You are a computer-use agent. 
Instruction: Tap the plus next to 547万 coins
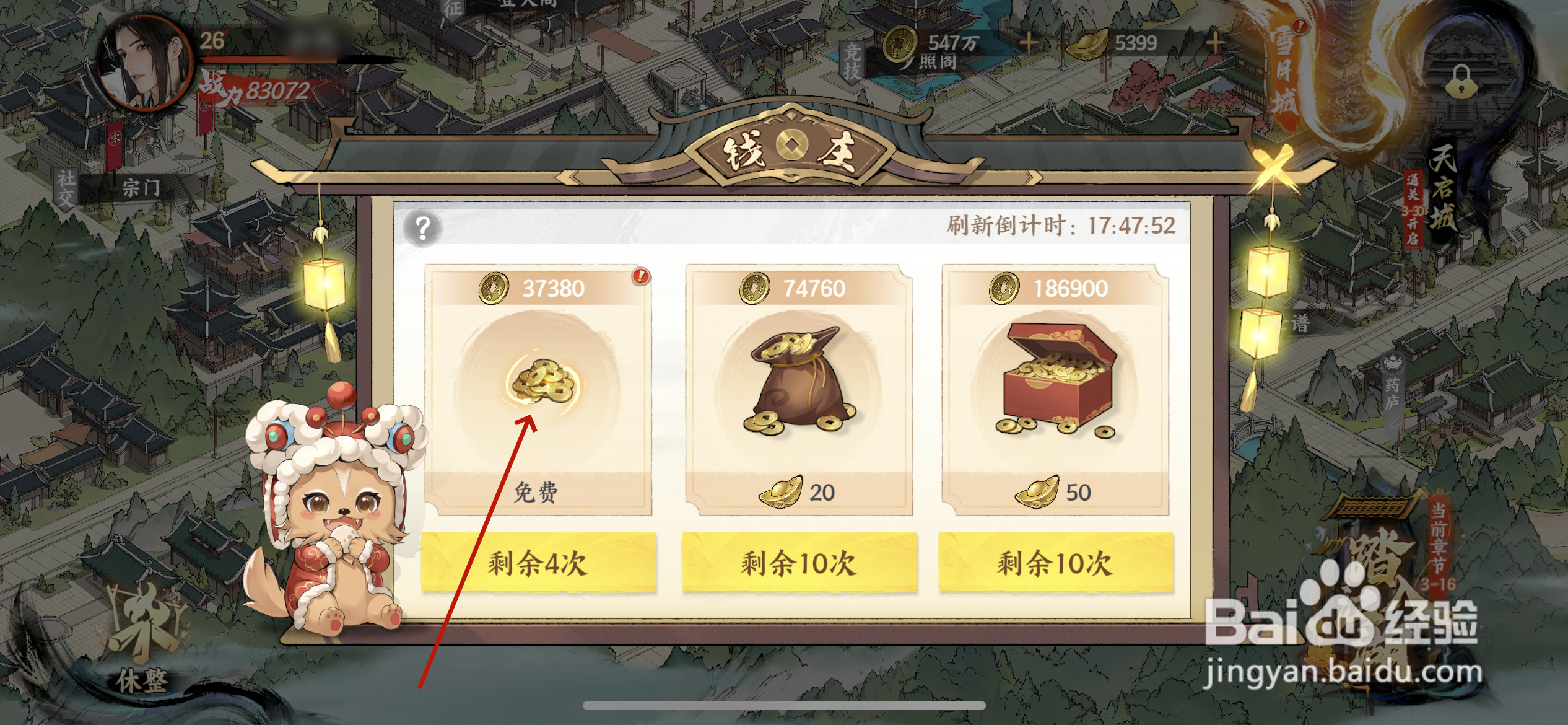[x=1029, y=43]
